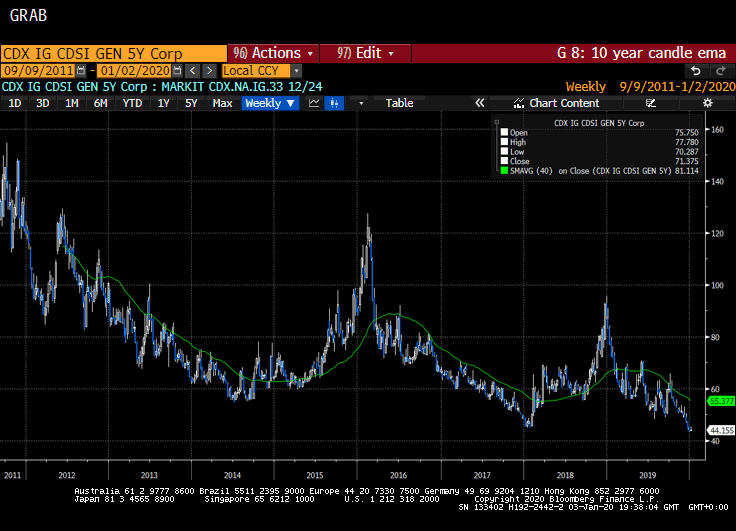Select the 1D range tab
The image size is (736, 531).
(x=15, y=103)
